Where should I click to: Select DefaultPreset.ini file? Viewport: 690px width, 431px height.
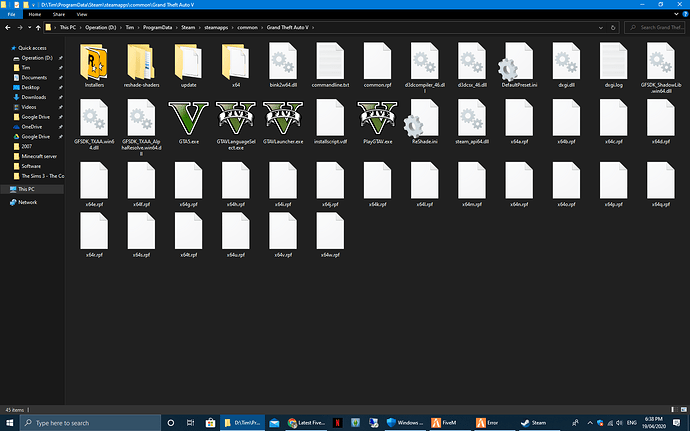(519, 65)
